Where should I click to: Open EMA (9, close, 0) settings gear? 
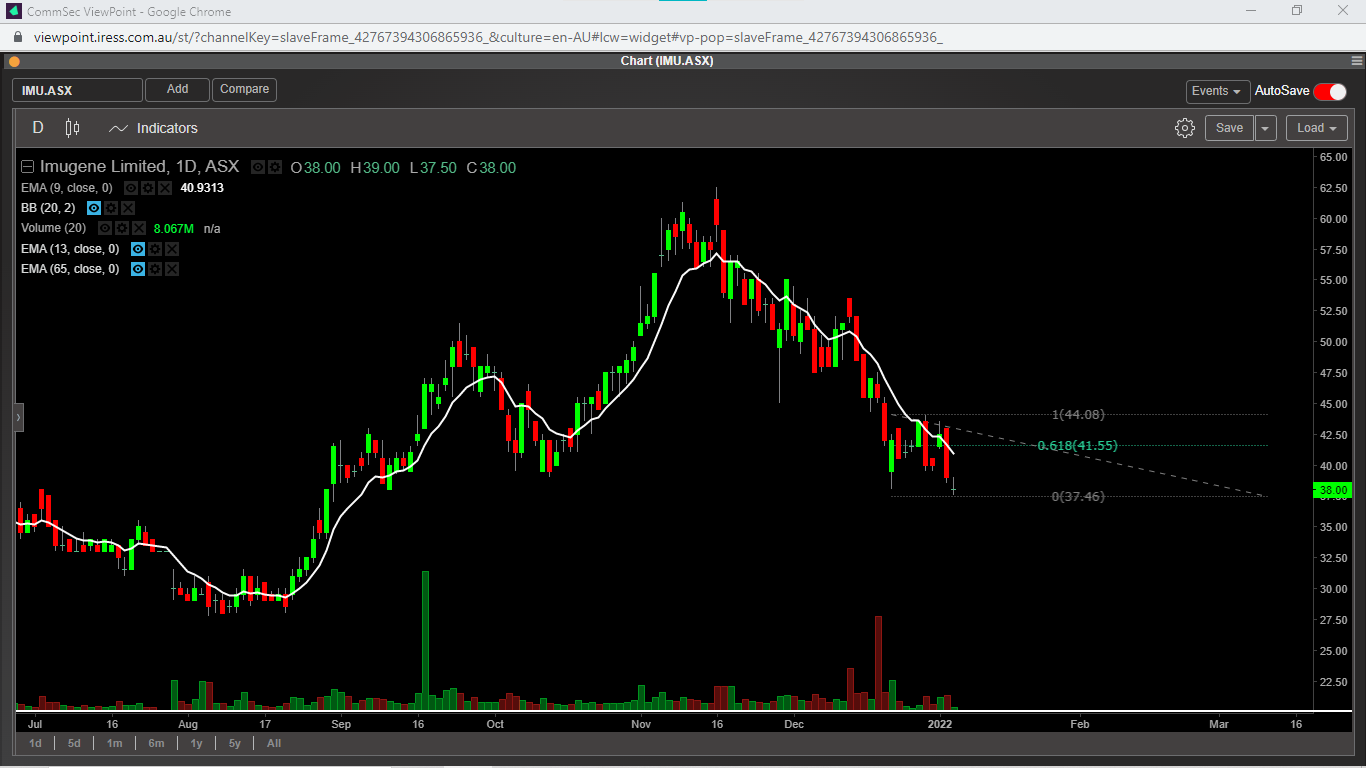click(148, 188)
